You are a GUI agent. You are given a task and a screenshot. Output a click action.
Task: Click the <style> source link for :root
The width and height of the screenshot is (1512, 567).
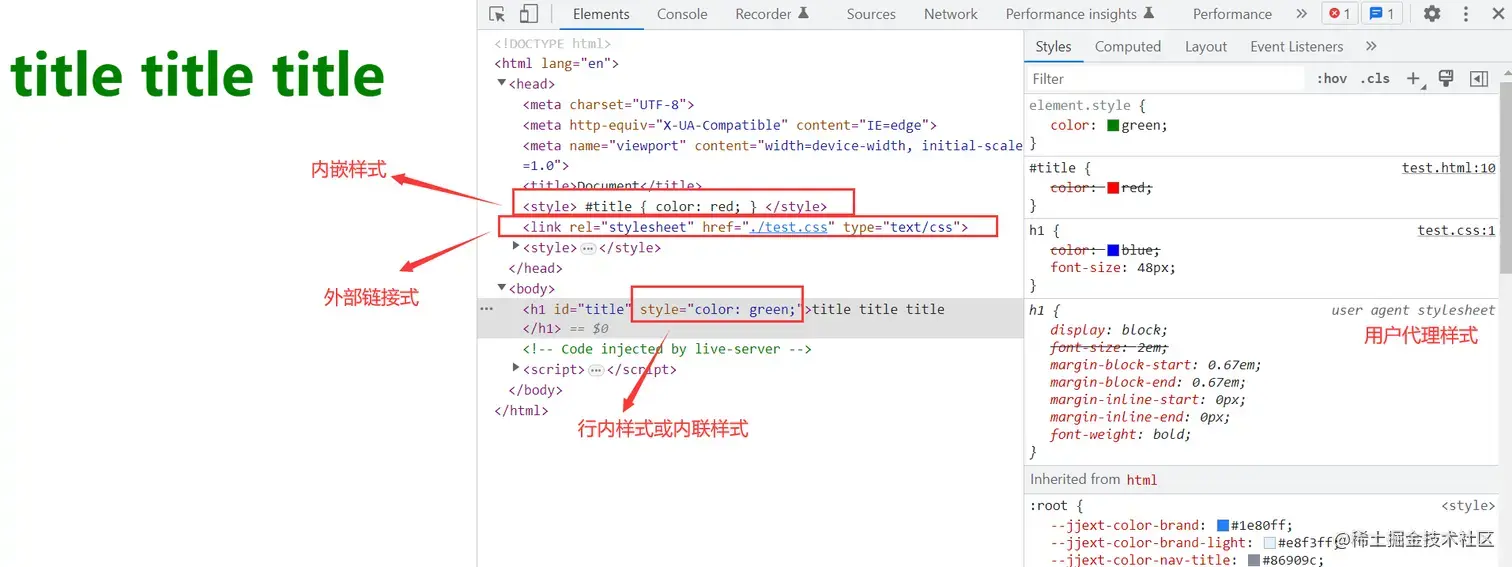(x=1468, y=507)
